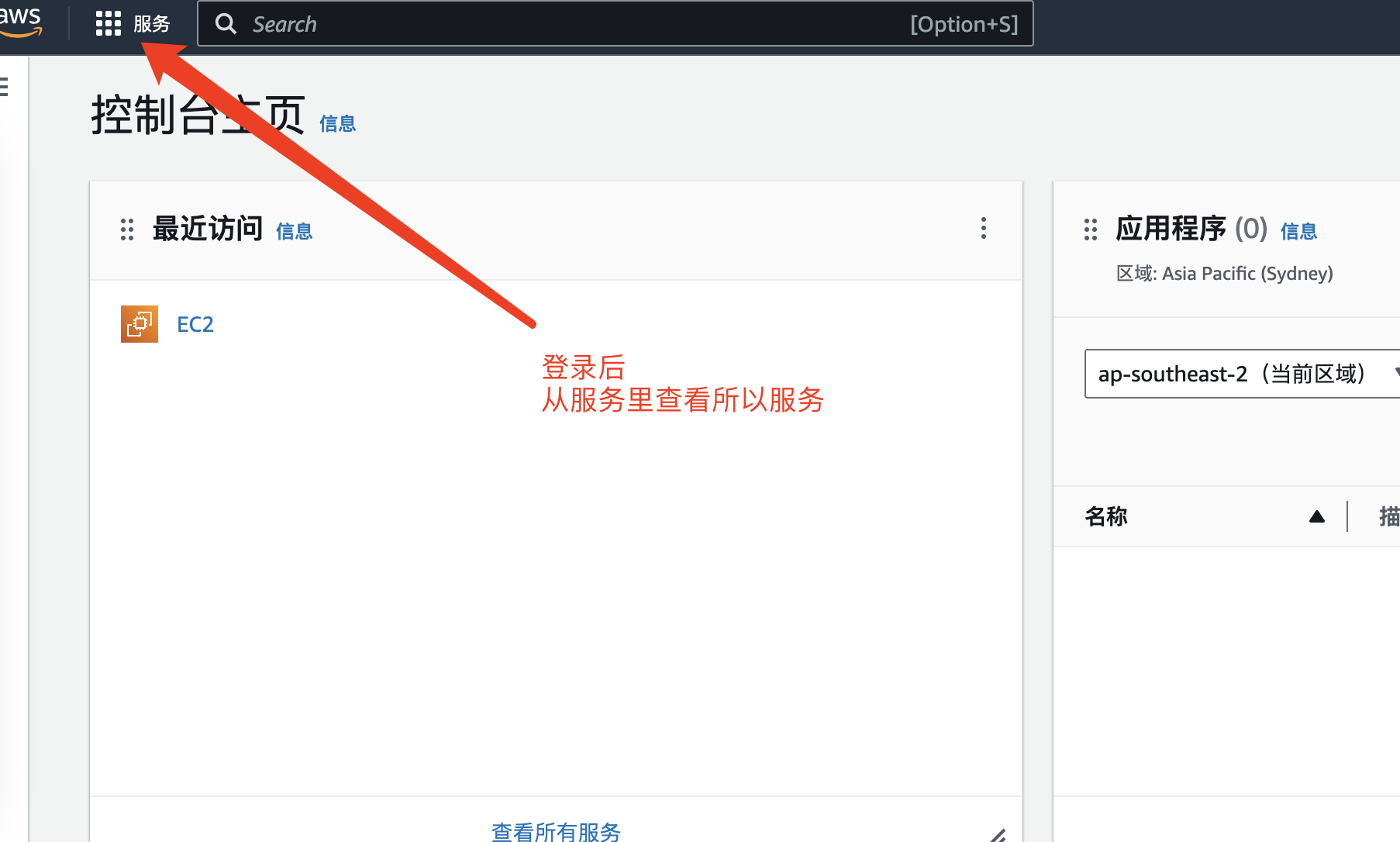The height and width of the screenshot is (842, 1400).
Task: Open 信息 link beside 应用程序
Action: point(1298,231)
